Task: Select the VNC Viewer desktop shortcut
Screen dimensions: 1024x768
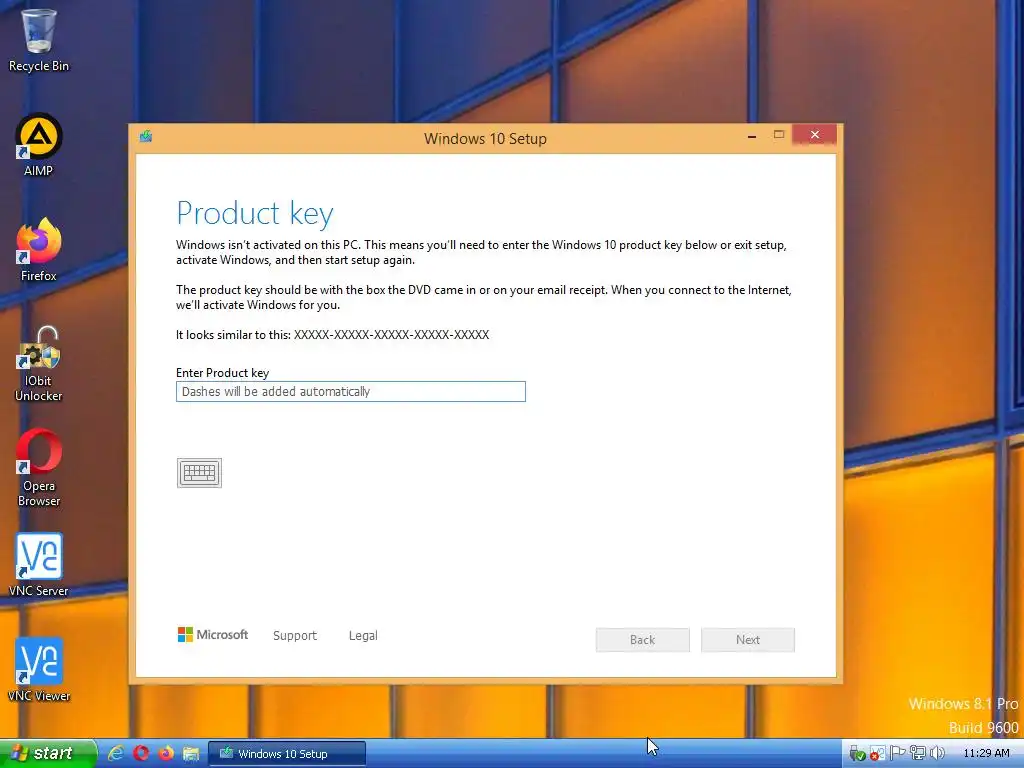Action: pyautogui.click(x=39, y=670)
